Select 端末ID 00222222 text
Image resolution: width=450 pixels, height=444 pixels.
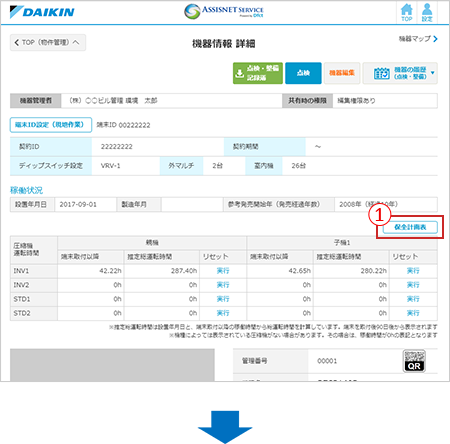pos(123,125)
